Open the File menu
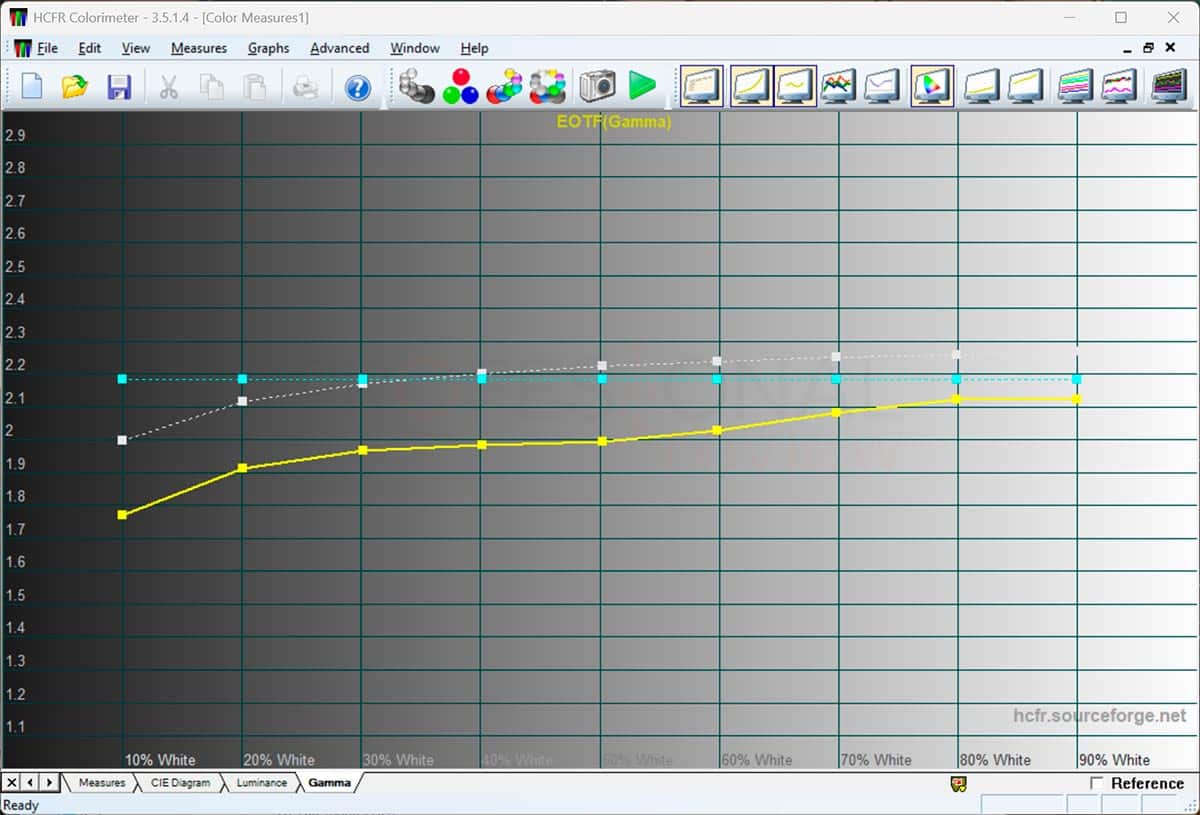The height and width of the screenshot is (815, 1200). [47, 48]
